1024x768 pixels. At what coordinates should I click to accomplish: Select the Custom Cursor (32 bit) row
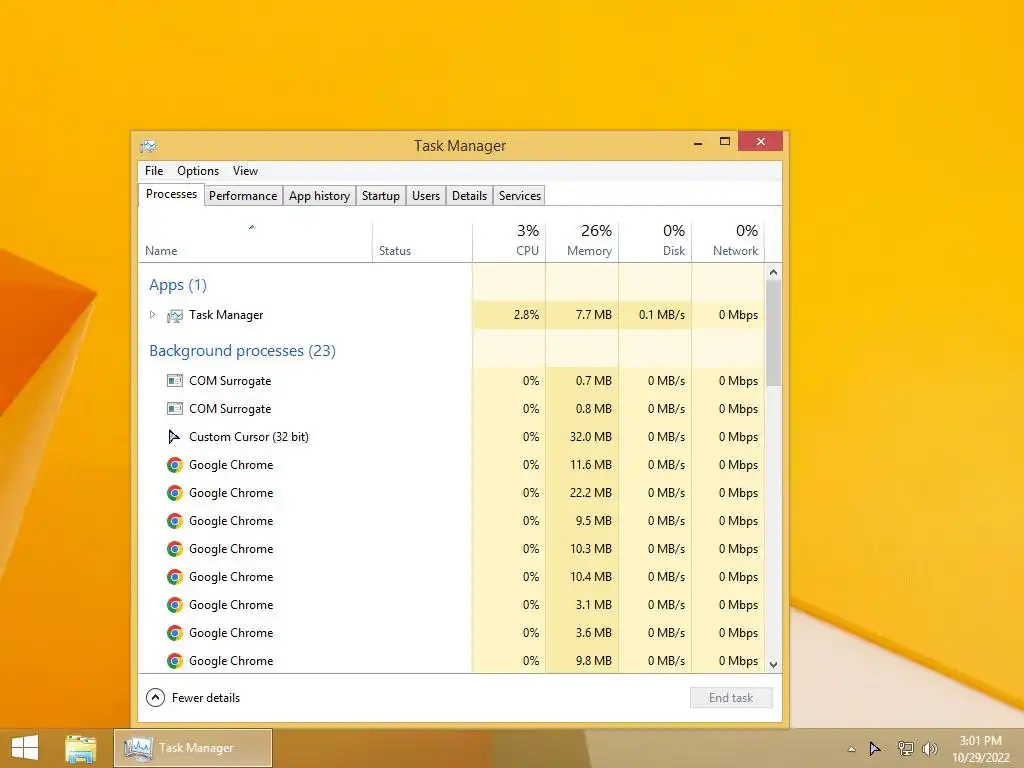(x=451, y=437)
